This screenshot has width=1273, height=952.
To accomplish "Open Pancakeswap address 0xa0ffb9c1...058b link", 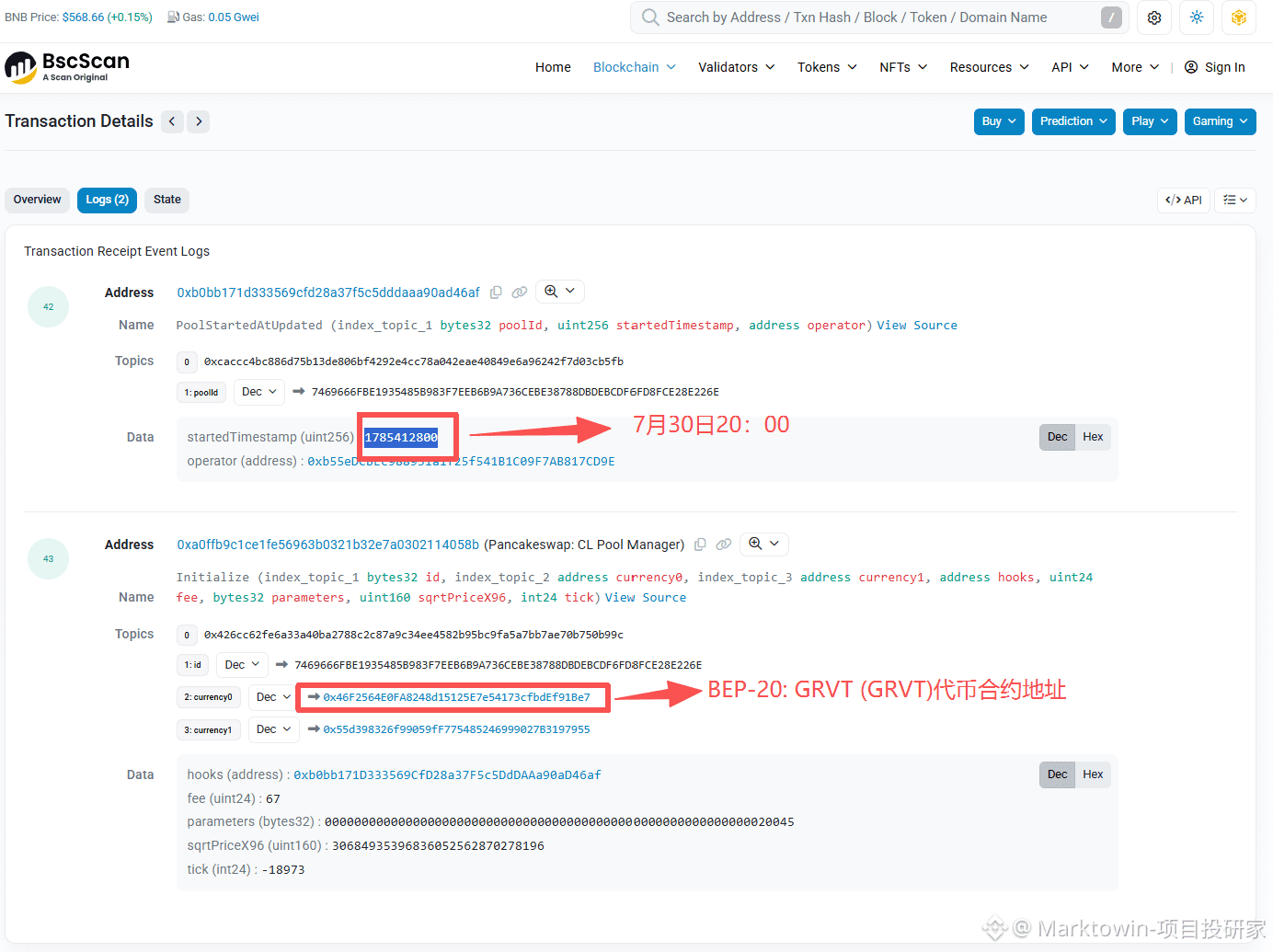I will (328, 545).
